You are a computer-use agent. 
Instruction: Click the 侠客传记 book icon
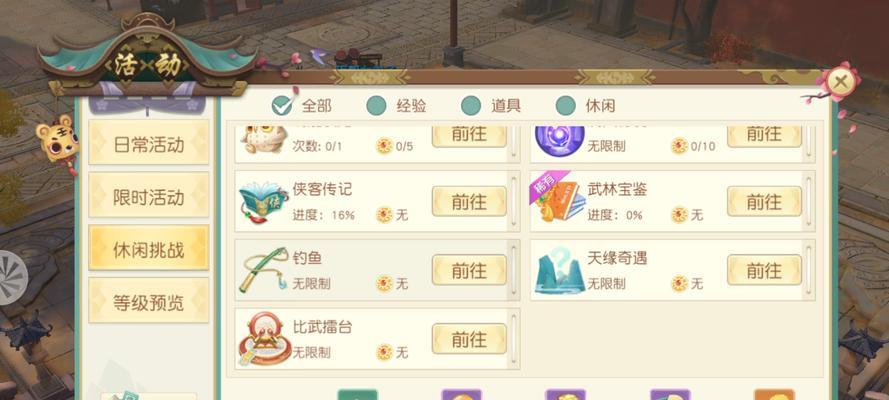[x=263, y=202]
